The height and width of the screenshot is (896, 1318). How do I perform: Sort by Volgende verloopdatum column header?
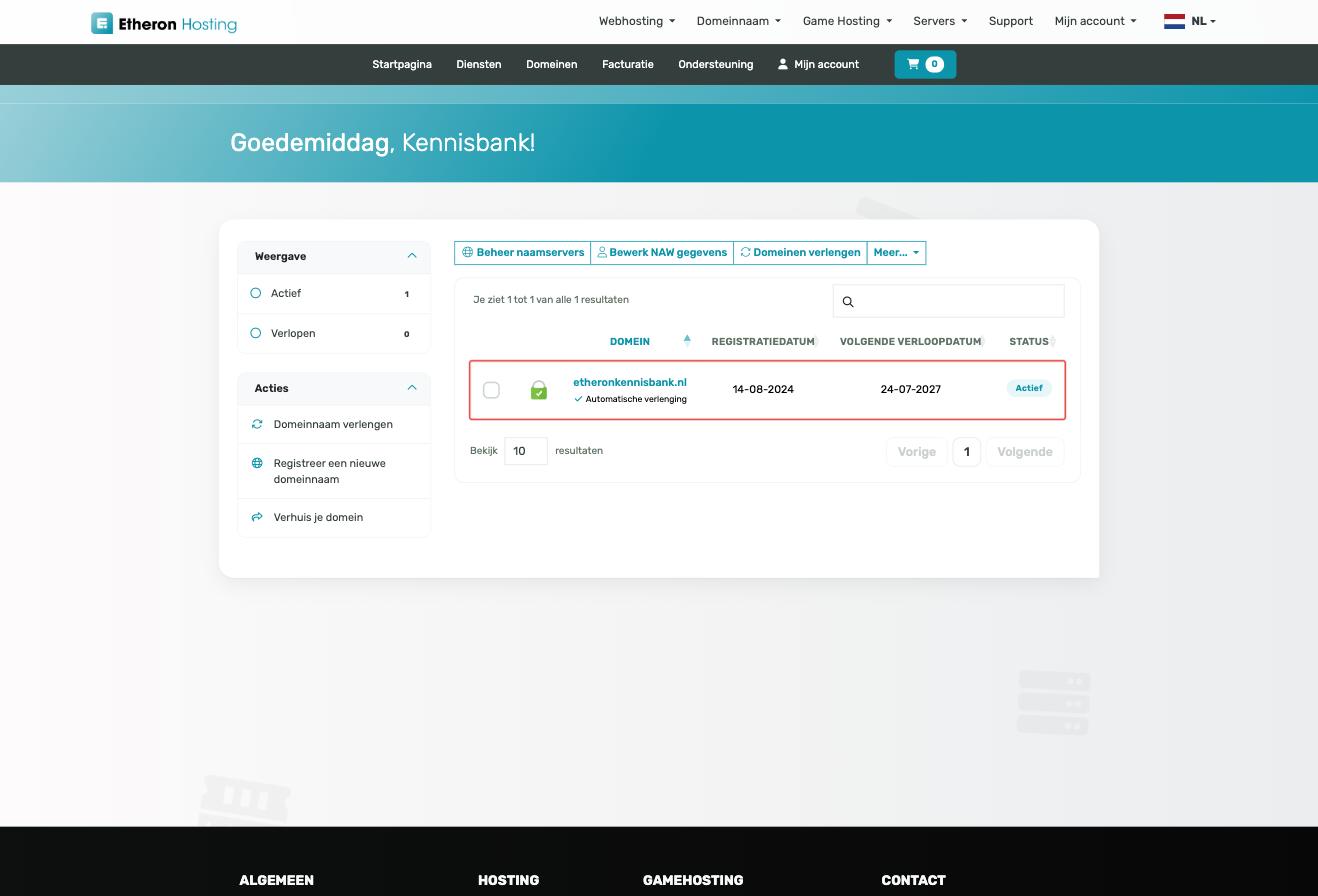(x=910, y=341)
